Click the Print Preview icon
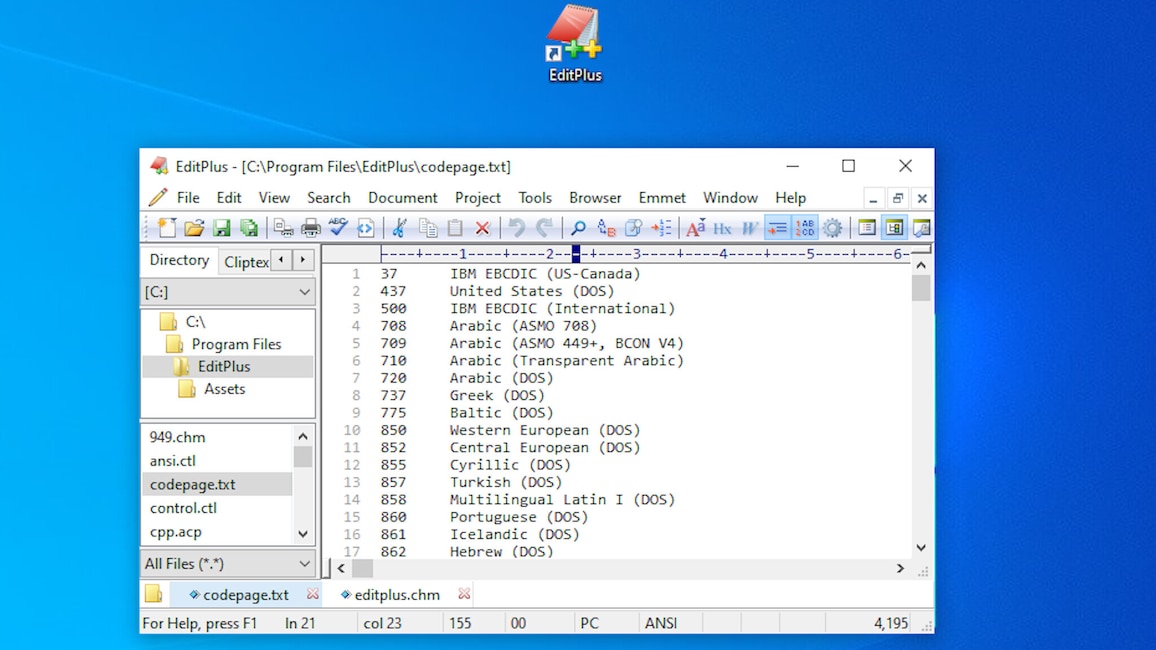 click(x=283, y=228)
